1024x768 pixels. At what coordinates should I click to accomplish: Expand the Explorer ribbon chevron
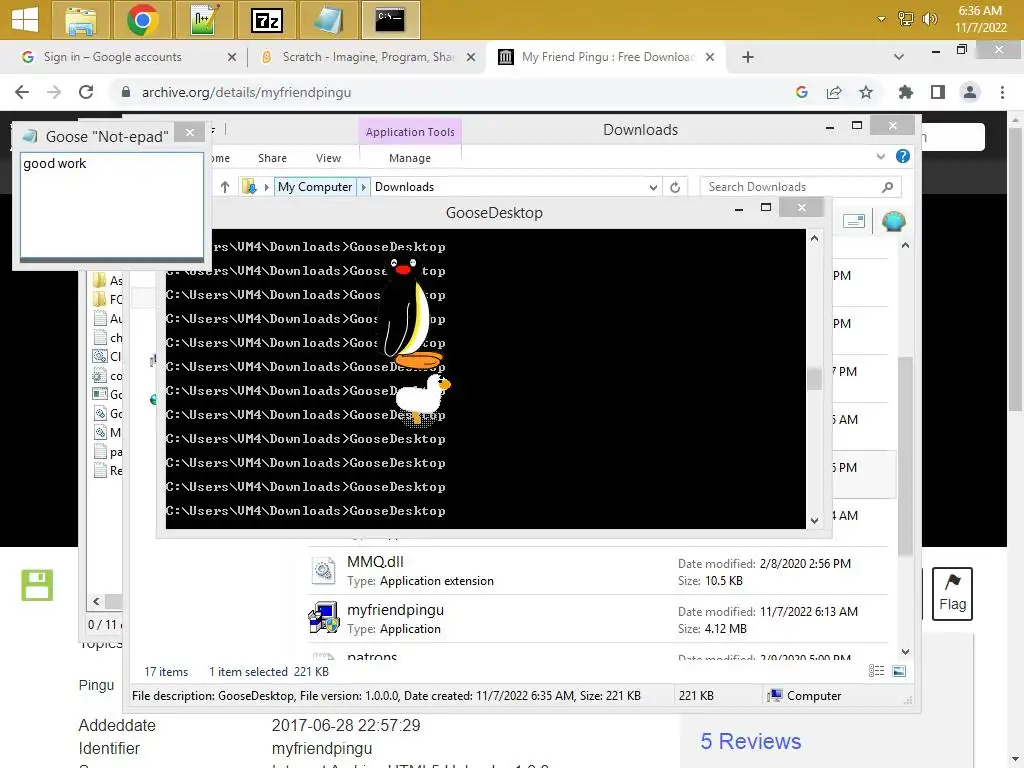tap(880, 157)
